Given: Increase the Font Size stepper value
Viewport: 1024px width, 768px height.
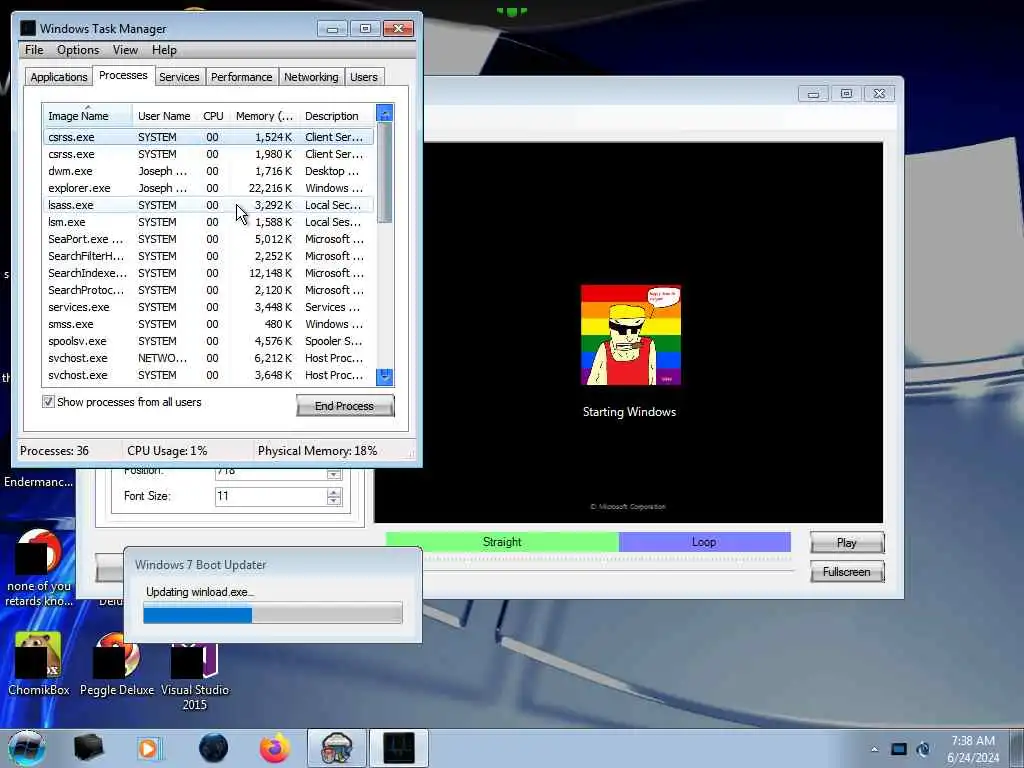Looking at the screenshot, I should (x=334, y=492).
